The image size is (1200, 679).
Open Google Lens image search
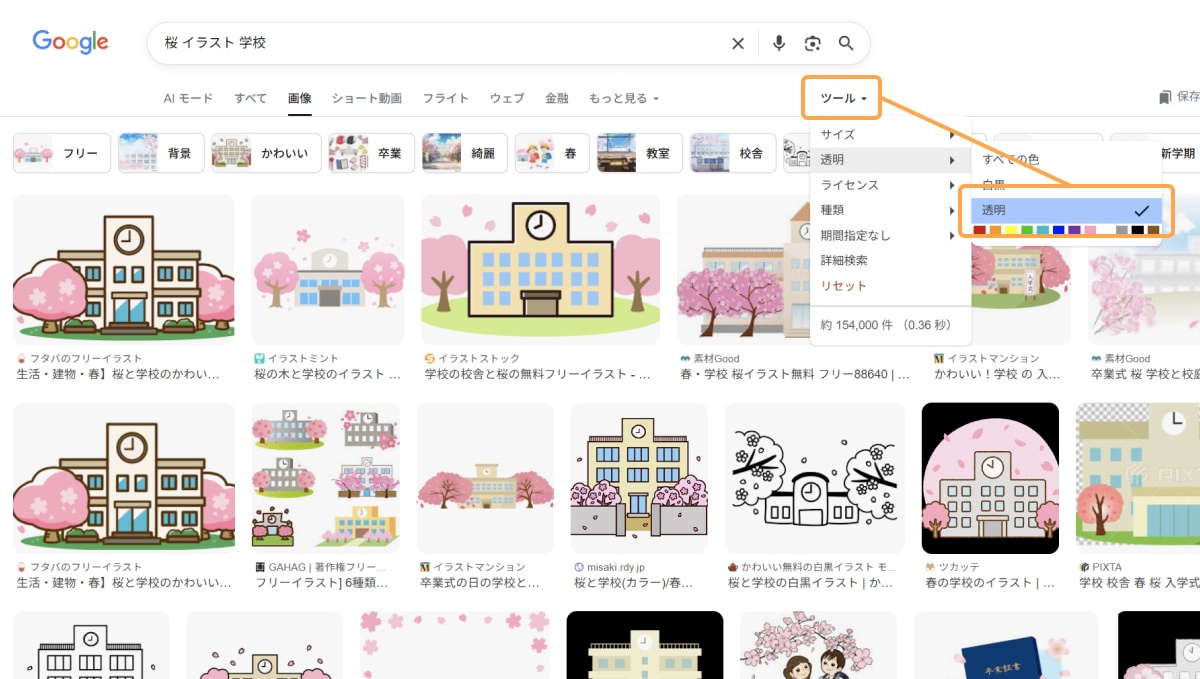813,43
